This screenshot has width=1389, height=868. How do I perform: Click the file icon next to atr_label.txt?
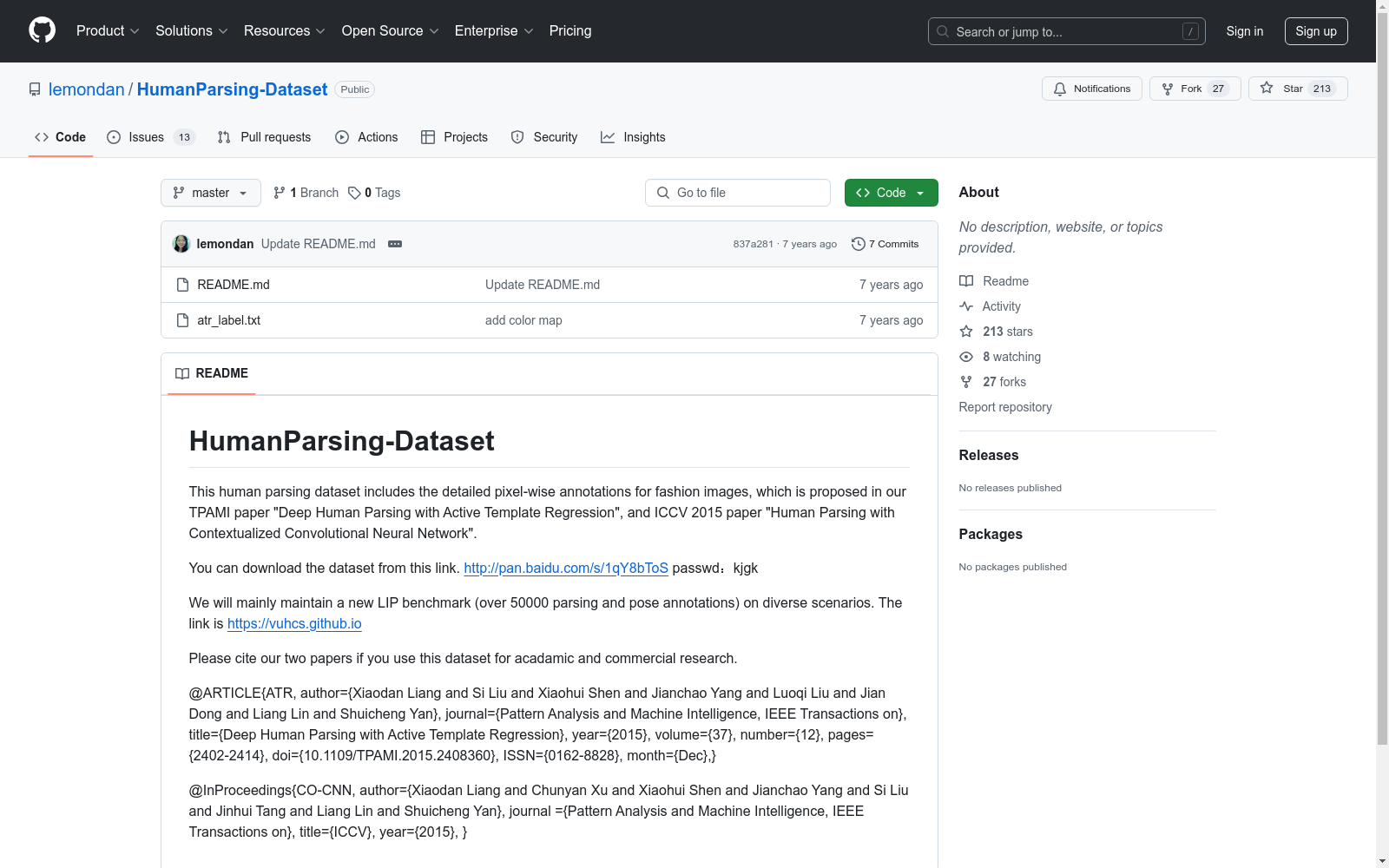pyautogui.click(x=182, y=320)
